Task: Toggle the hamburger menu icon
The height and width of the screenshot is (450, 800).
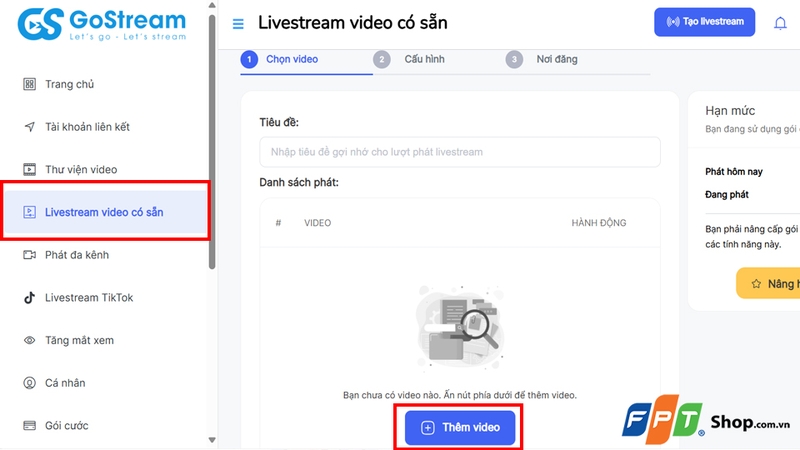Action: coord(238,24)
